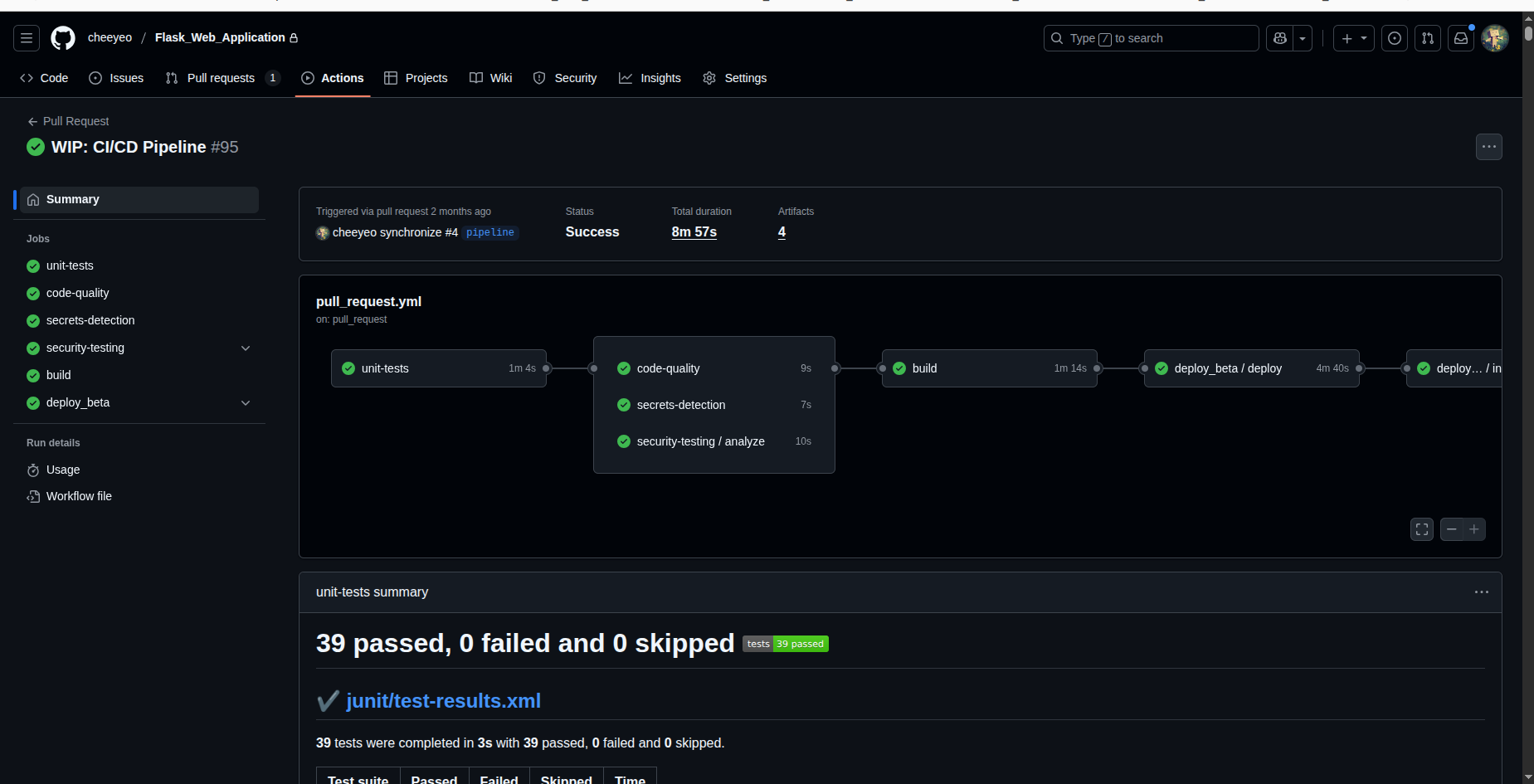Open issues icon in top header
1534x784 pixels.
[x=1395, y=38]
